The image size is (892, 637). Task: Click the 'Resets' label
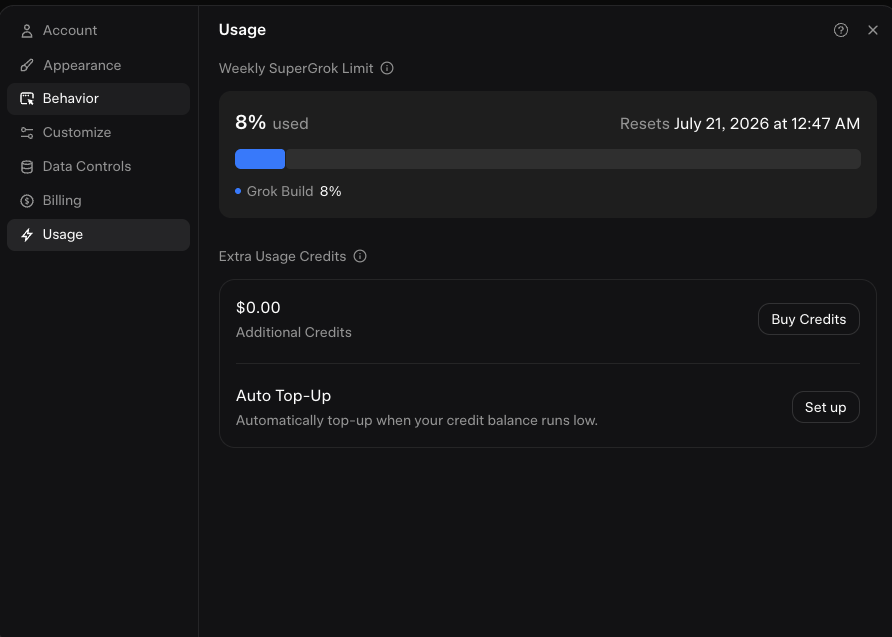coord(645,123)
